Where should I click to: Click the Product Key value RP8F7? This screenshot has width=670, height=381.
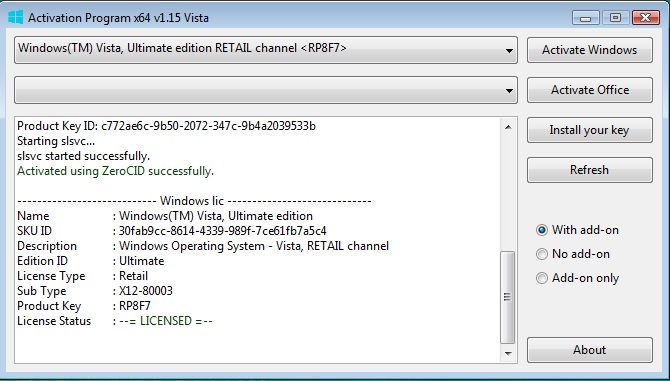pyautogui.click(x=135, y=306)
